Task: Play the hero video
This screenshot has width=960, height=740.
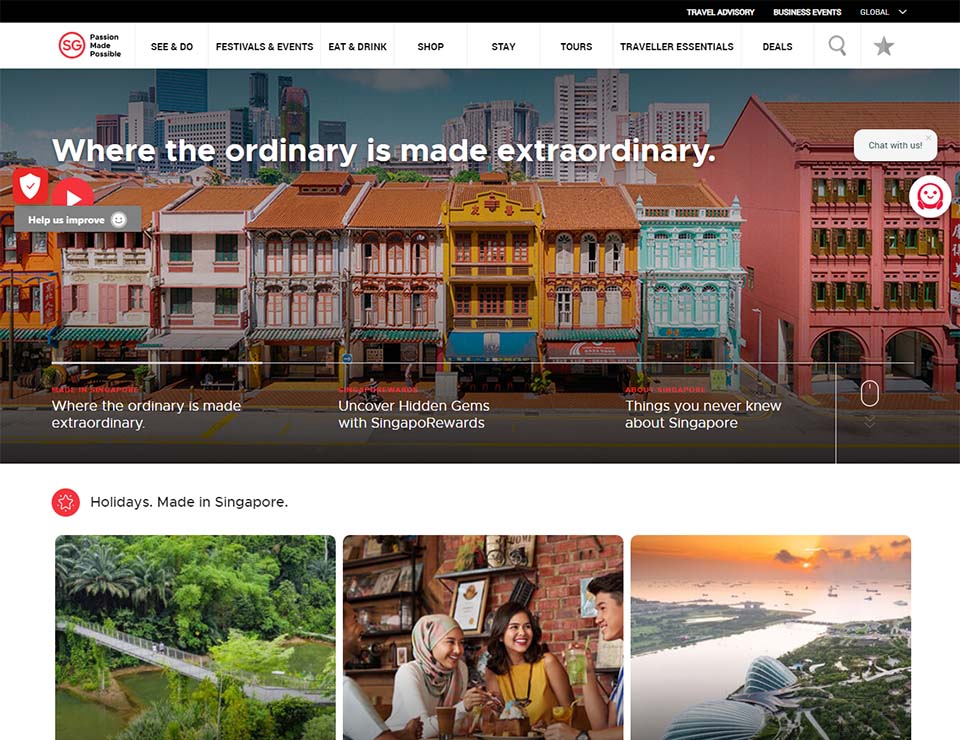Action: (x=73, y=198)
